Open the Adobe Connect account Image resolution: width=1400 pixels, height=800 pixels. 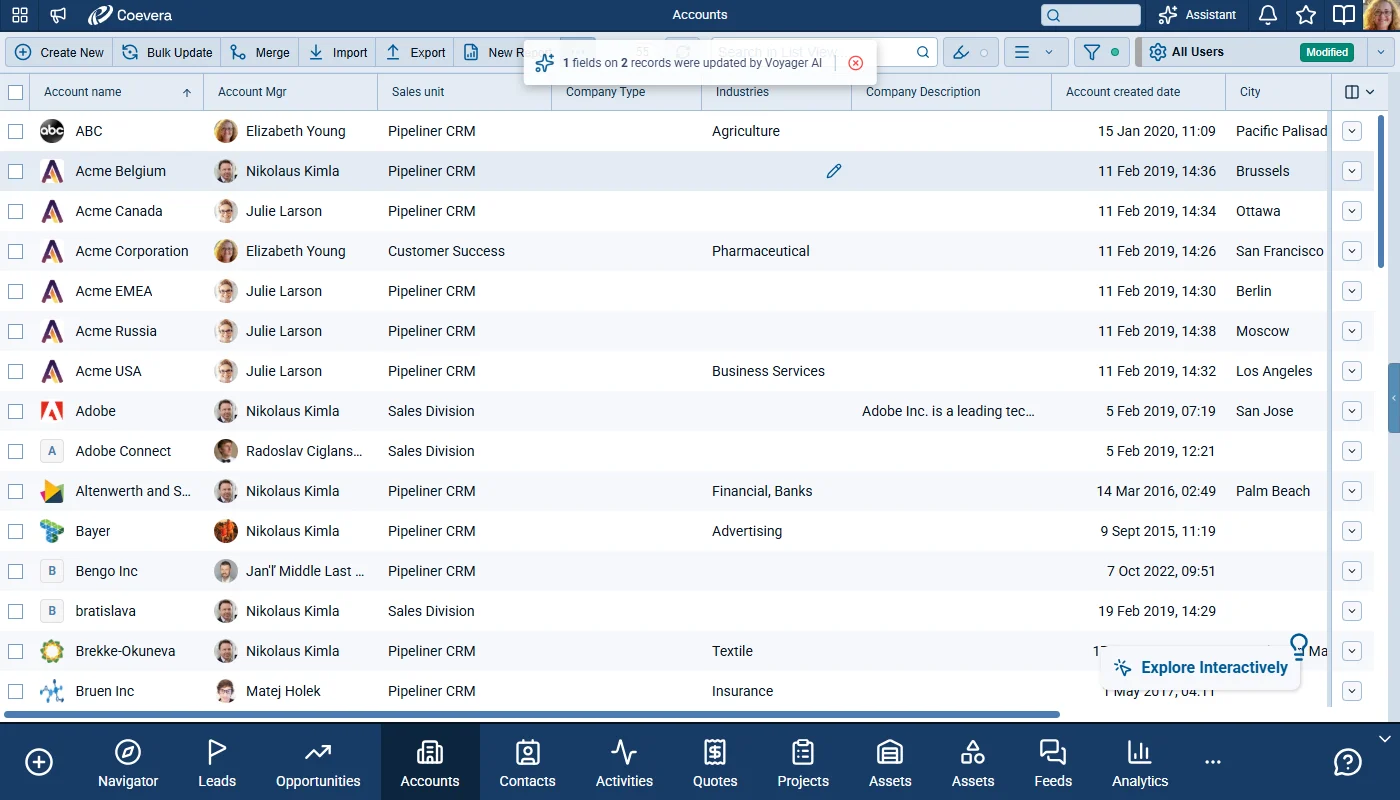123,451
